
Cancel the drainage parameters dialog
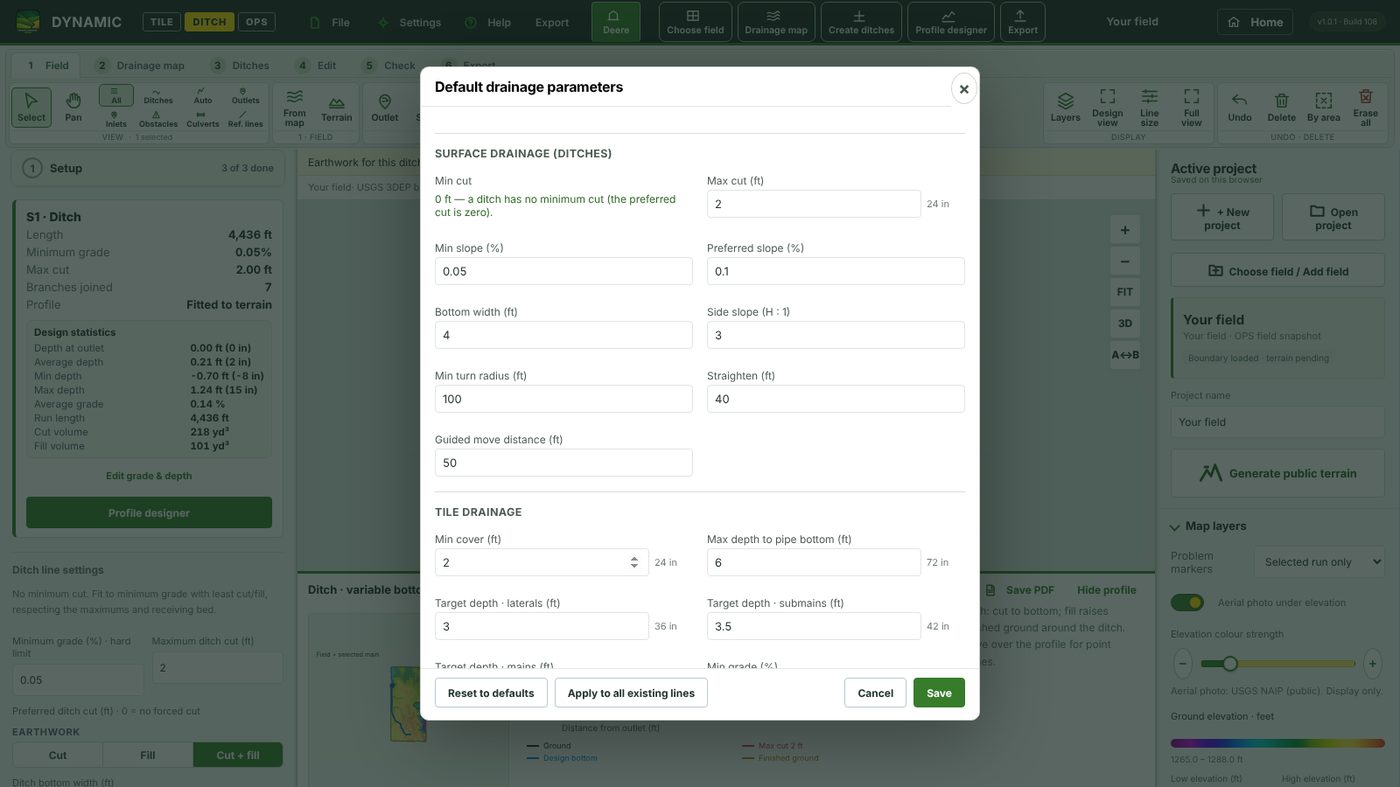point(875,693)
